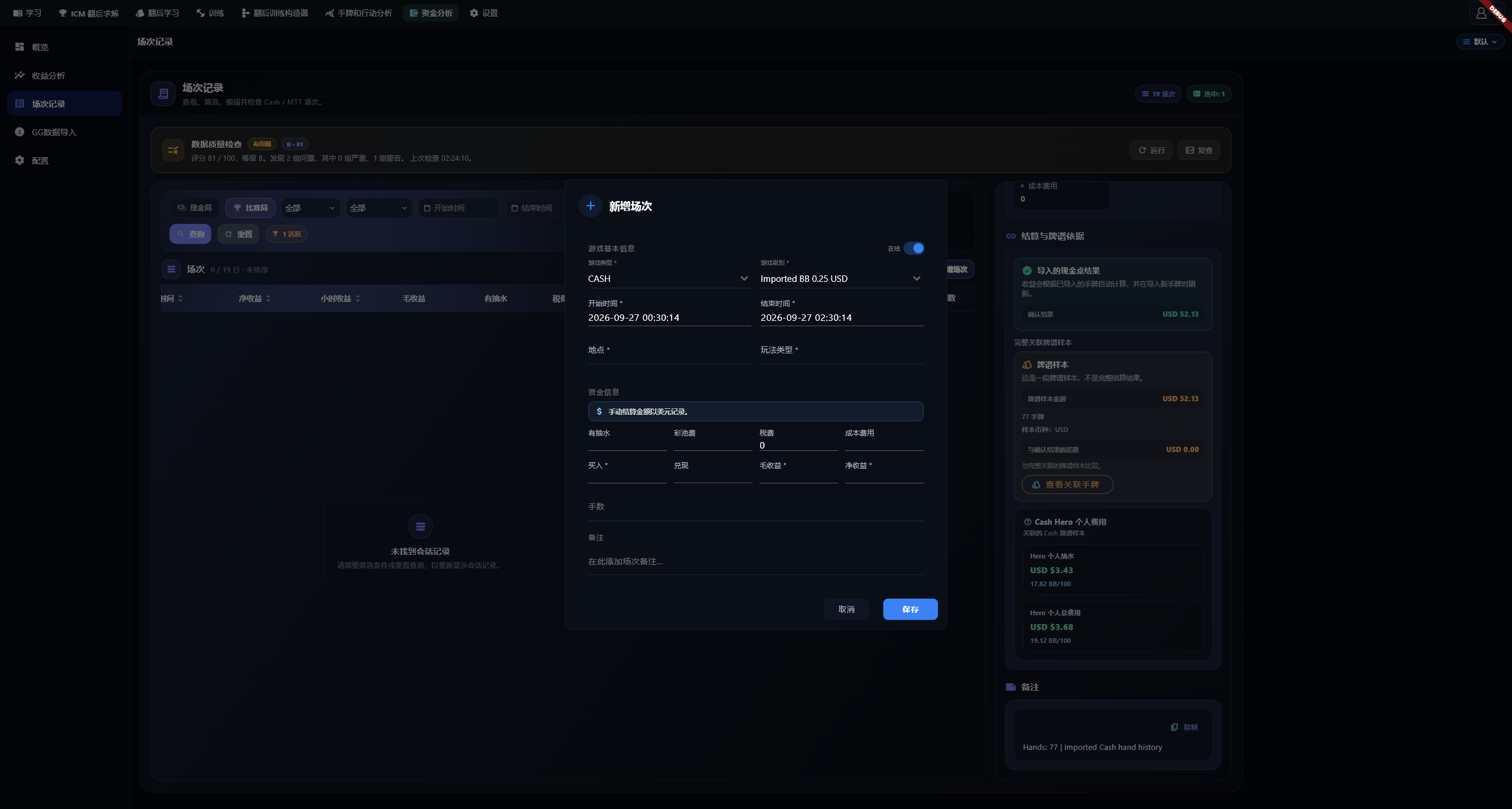Click the 重置 reset button
The width and height of the screenshot is (1512, 809).
pyautogui.click(x=239, y=234)
